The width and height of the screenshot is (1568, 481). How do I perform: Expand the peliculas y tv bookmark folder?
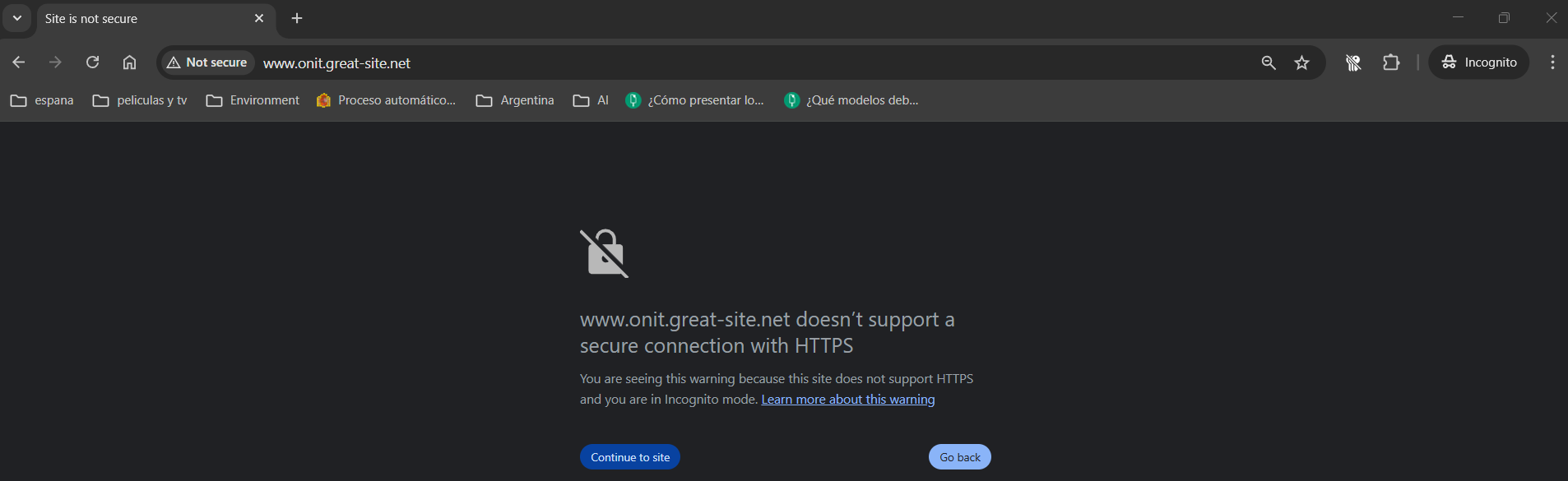[140, 100]
